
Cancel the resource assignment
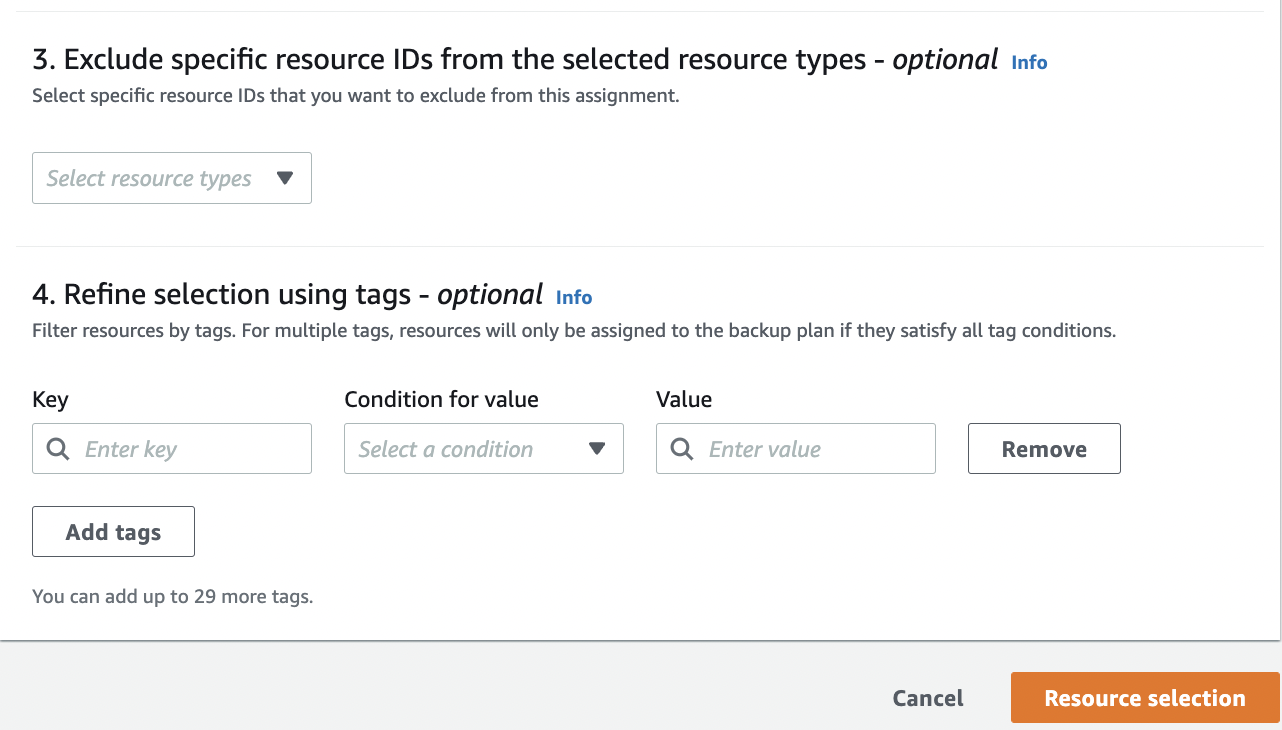928,698
